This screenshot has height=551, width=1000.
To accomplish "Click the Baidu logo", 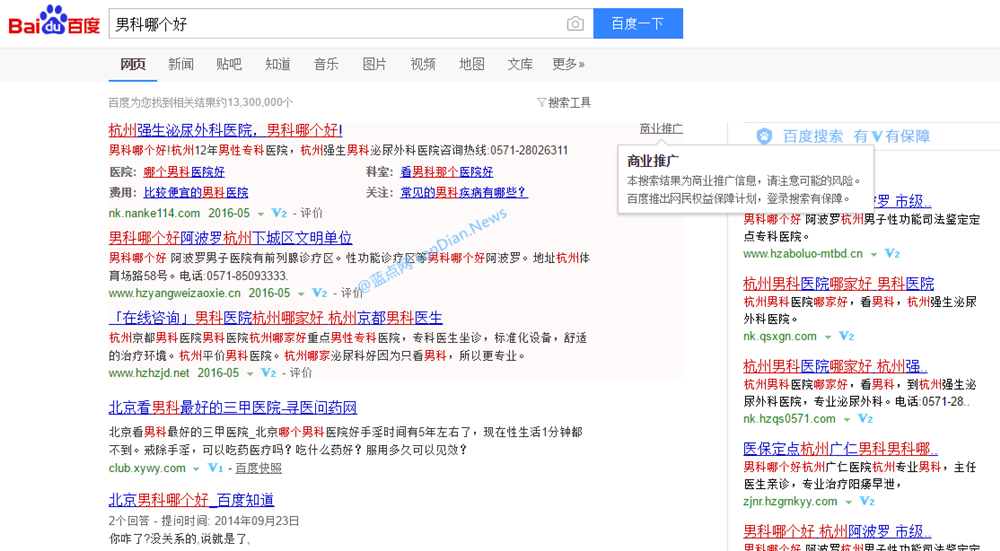I will point(54,21).
